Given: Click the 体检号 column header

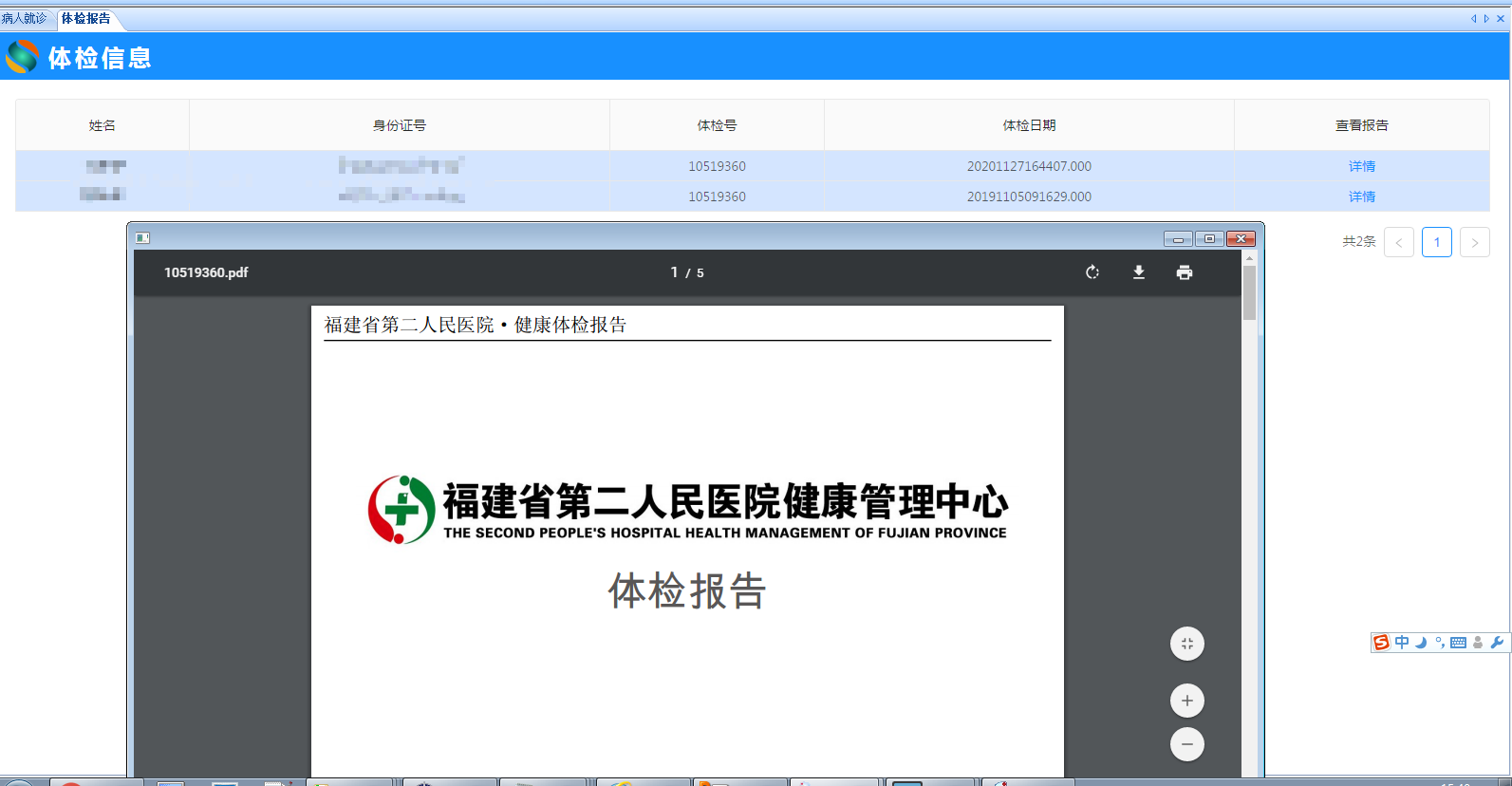Looking at the screenshot, I should pos(717,125).
